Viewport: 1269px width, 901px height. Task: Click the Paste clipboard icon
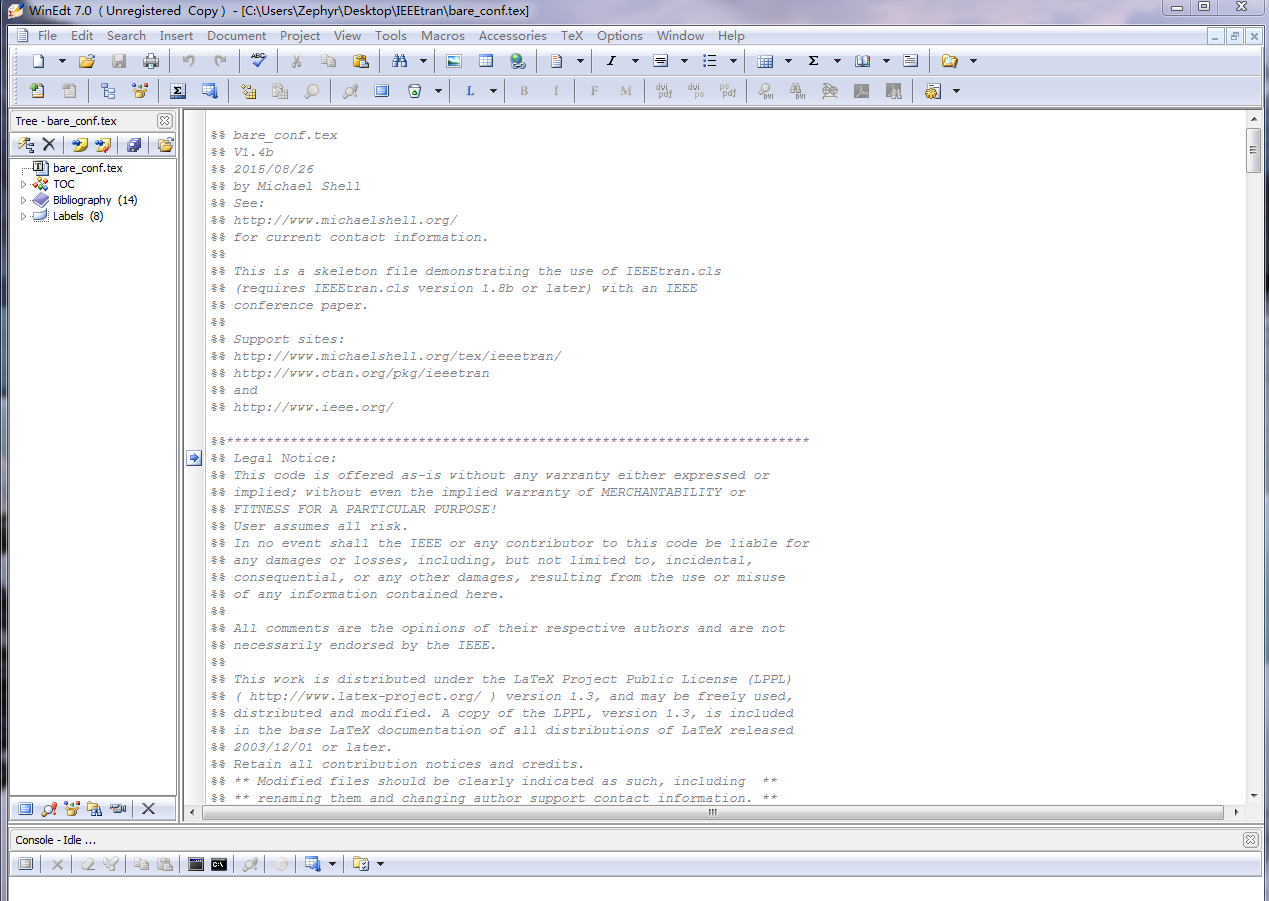click(360, 61)
